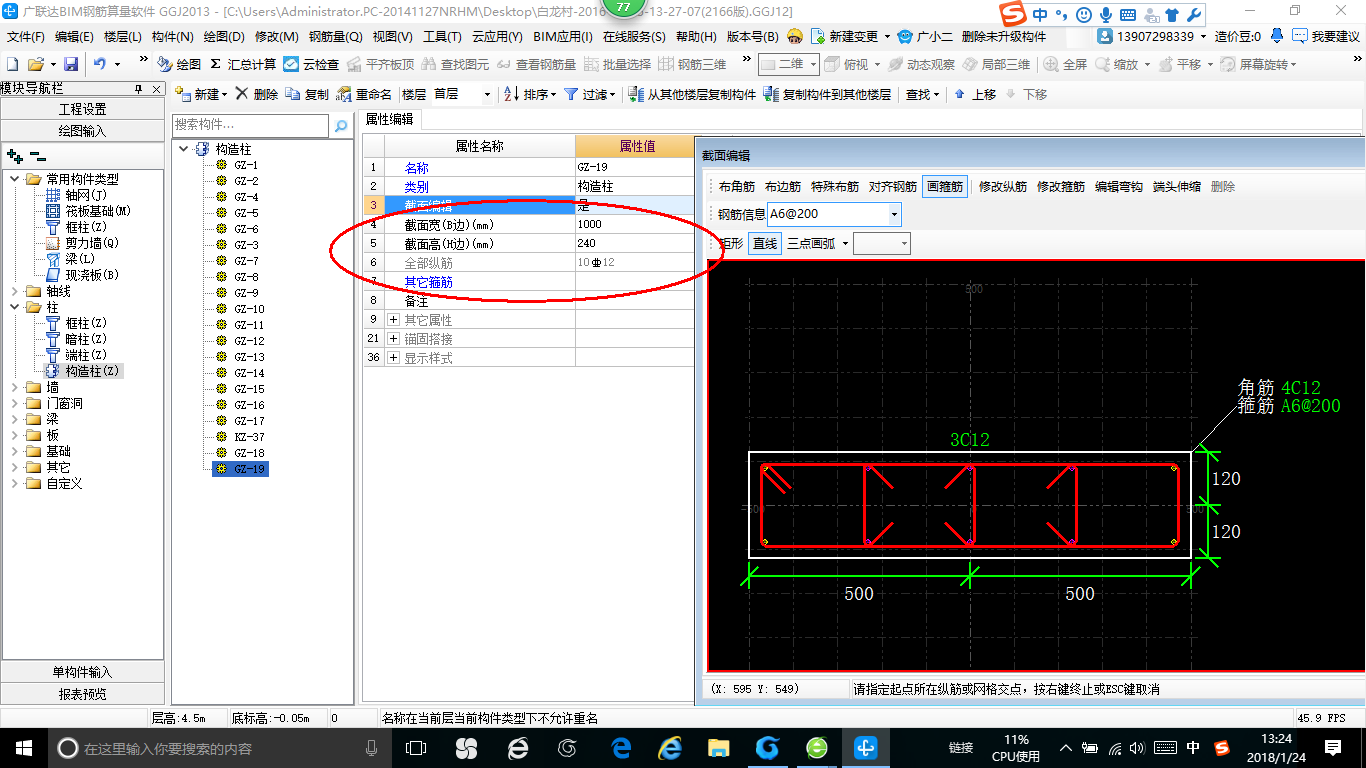Click 广小二 assistant icon
This screenshot has width=1366, height=768.
pos(926,36)
